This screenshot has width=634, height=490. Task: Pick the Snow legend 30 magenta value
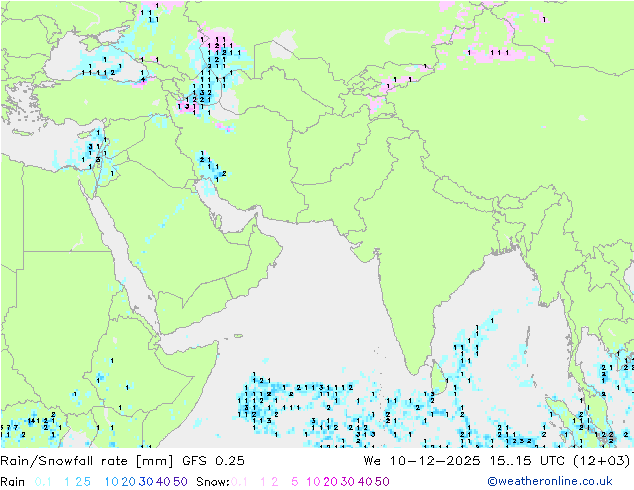pyautogui.click(x=348, y=482)
